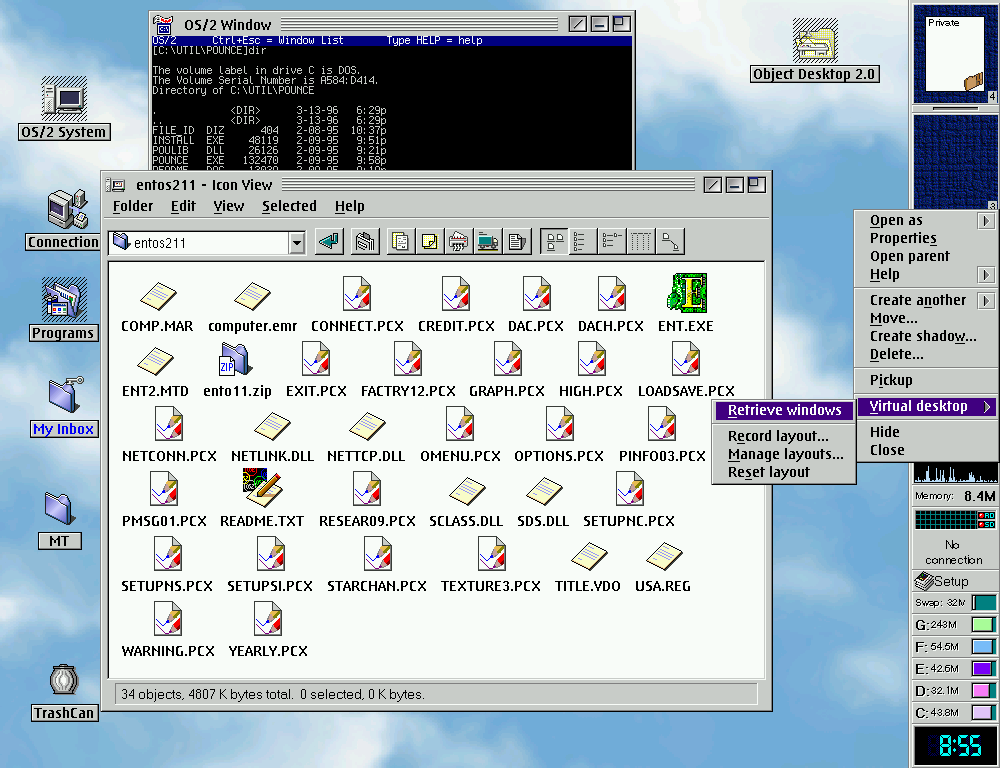This screenshot has width=1000, height=768.
Task: Click the Private virtual desktop thumbnail
Action: click(955, 54)
